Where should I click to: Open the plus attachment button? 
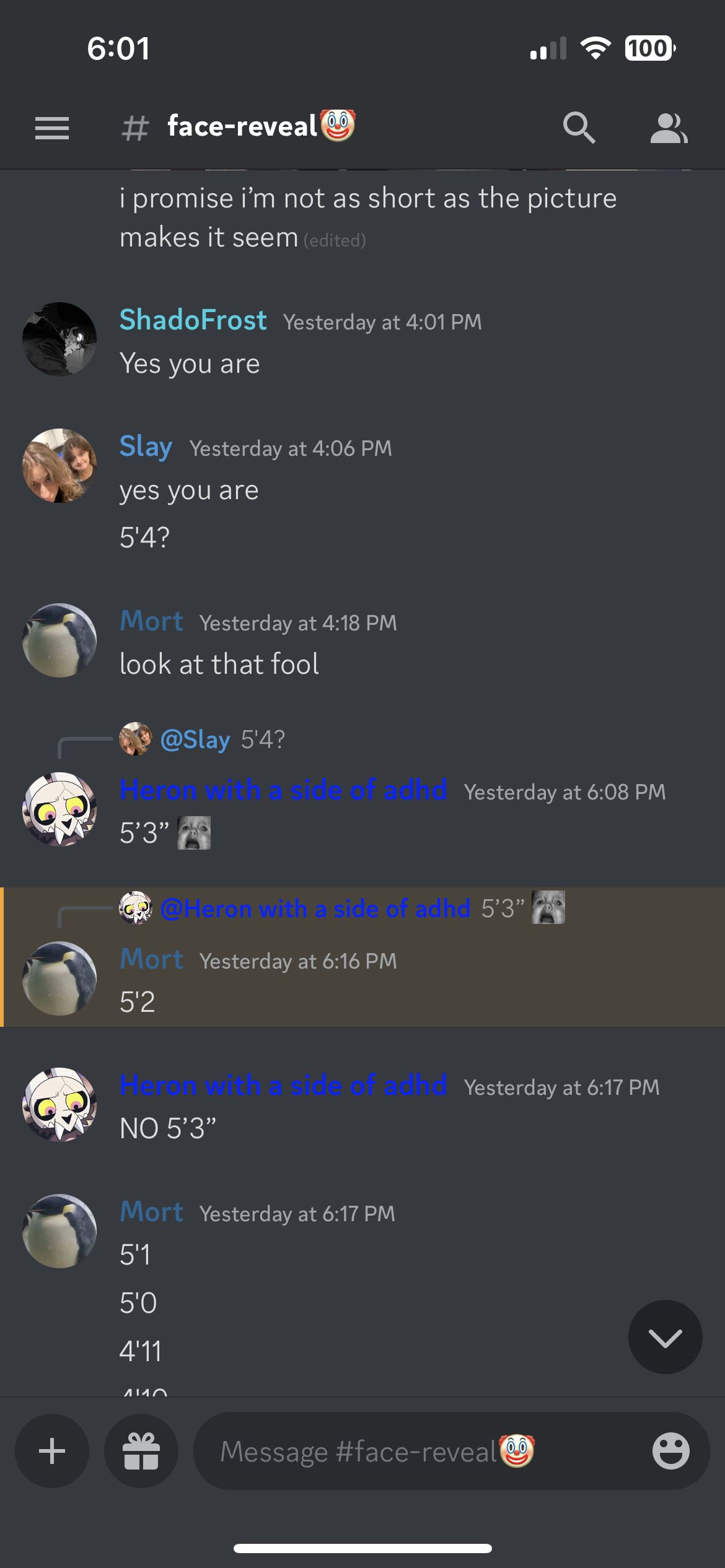pyautogui.click(x=52, y=1451)
